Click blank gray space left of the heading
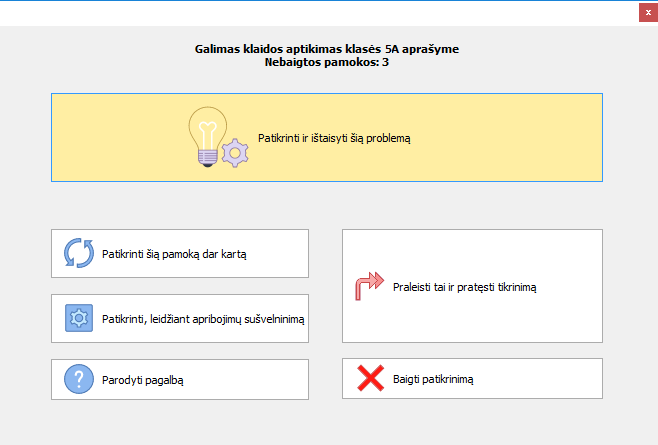The height and width of the screenshot is (445, 658). 90,55
